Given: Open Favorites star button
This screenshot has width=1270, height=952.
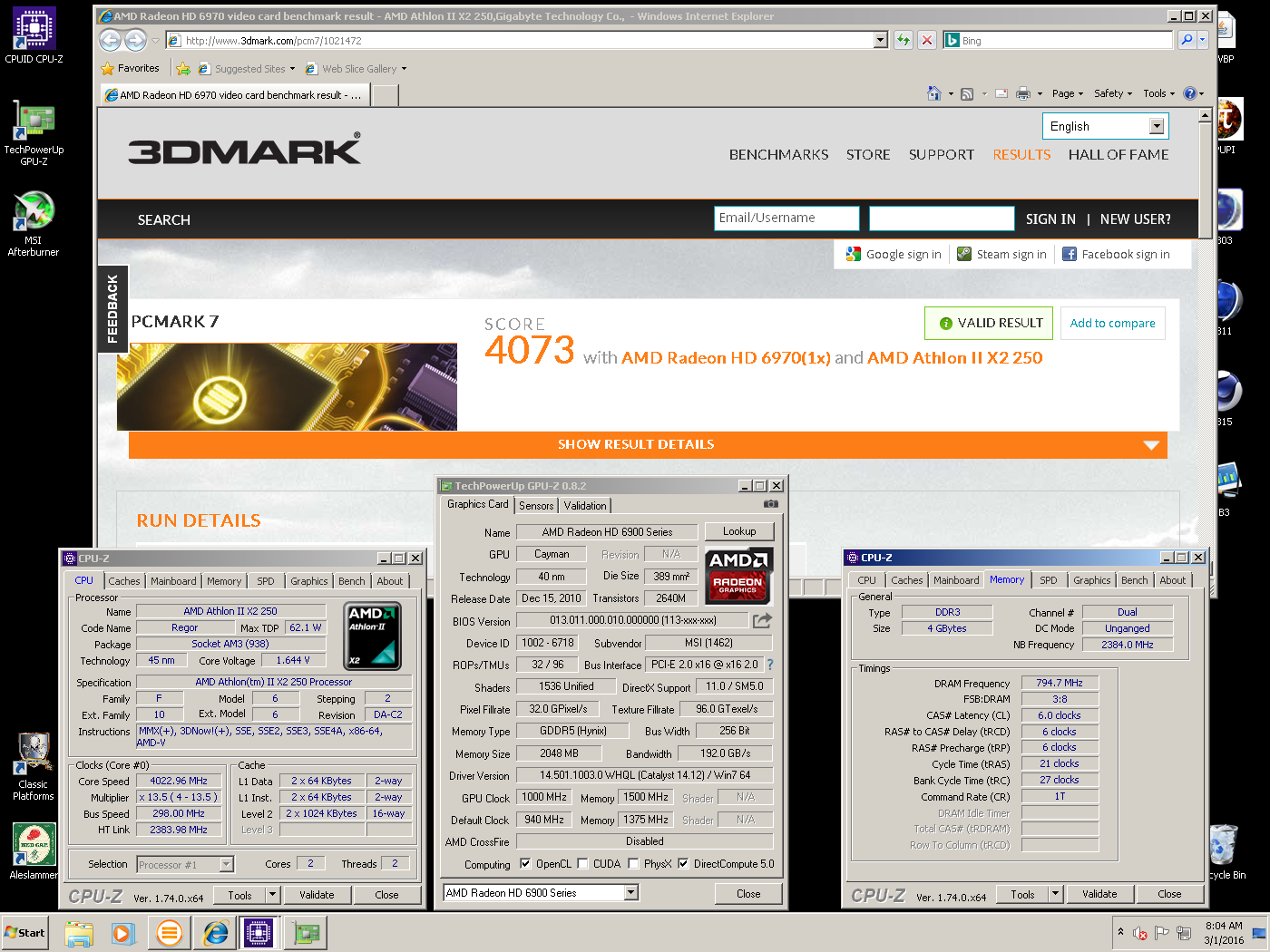Looking at the screenshot, I should (x=131, y=68).
